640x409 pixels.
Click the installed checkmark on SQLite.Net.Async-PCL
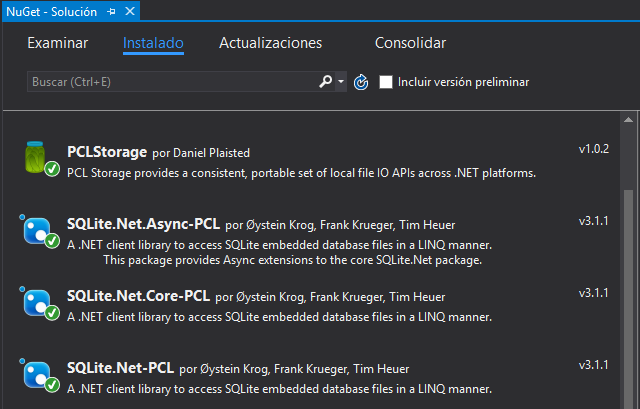pyautogui.click(x=52, y=241)
